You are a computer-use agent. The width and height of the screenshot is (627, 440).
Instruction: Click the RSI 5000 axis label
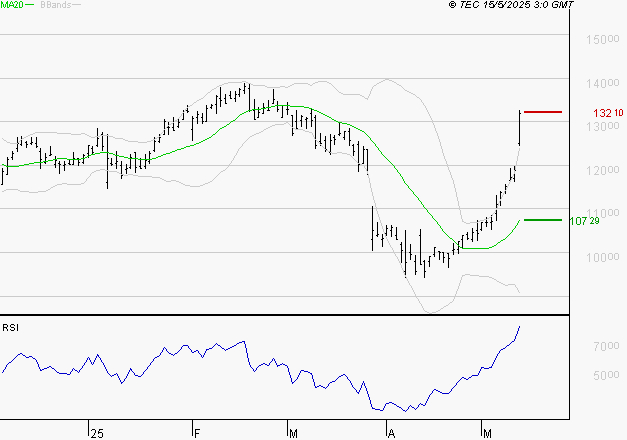click(606, 375)
